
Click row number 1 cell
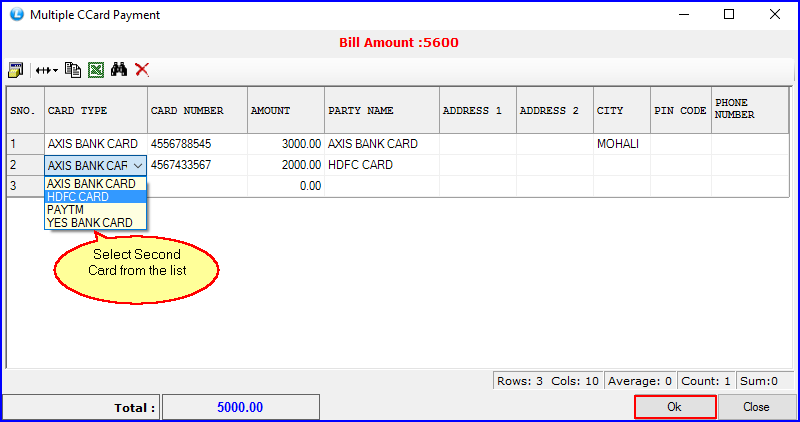click(x=26, y=144)
